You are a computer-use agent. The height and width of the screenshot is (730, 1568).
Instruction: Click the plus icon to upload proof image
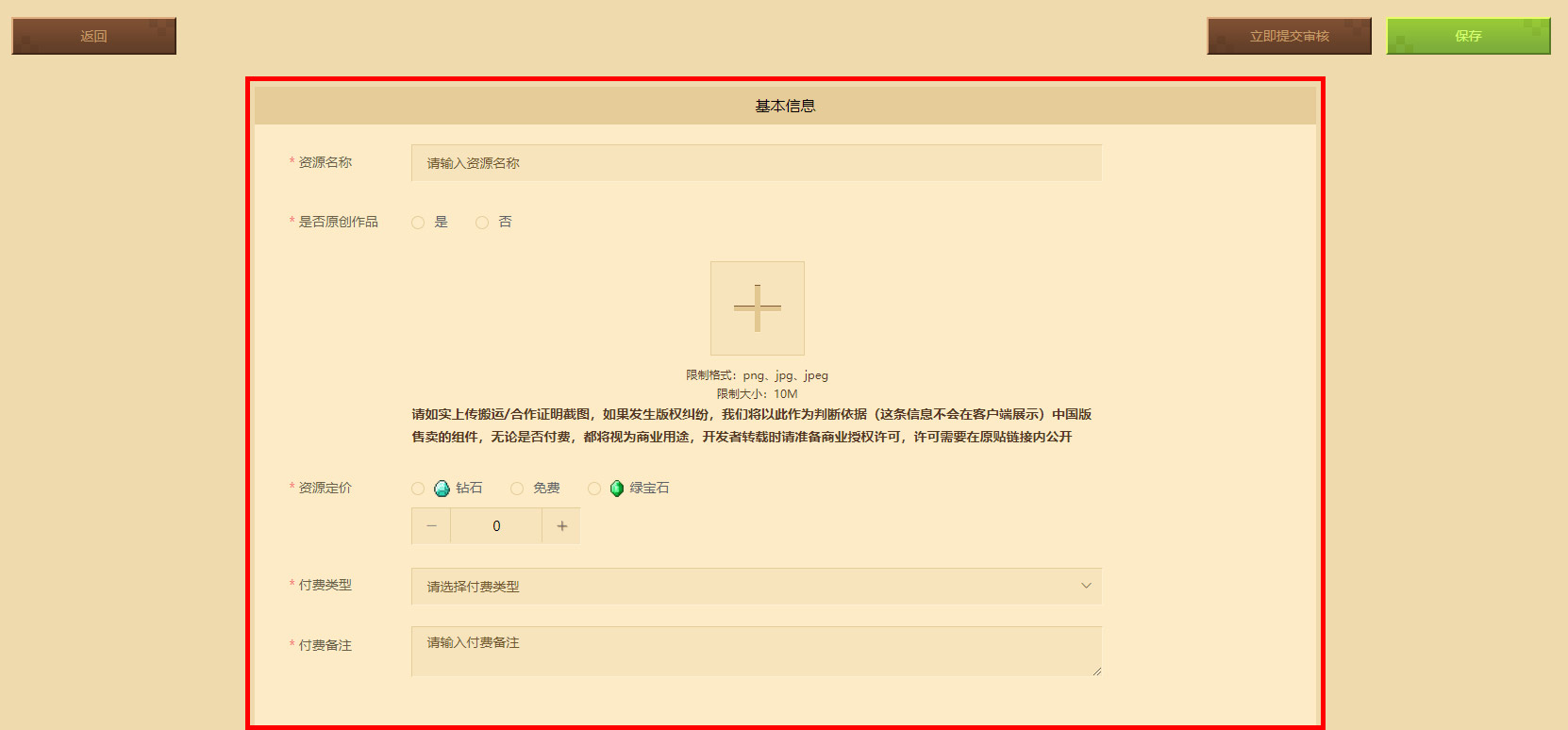click(x=757, y=308)
